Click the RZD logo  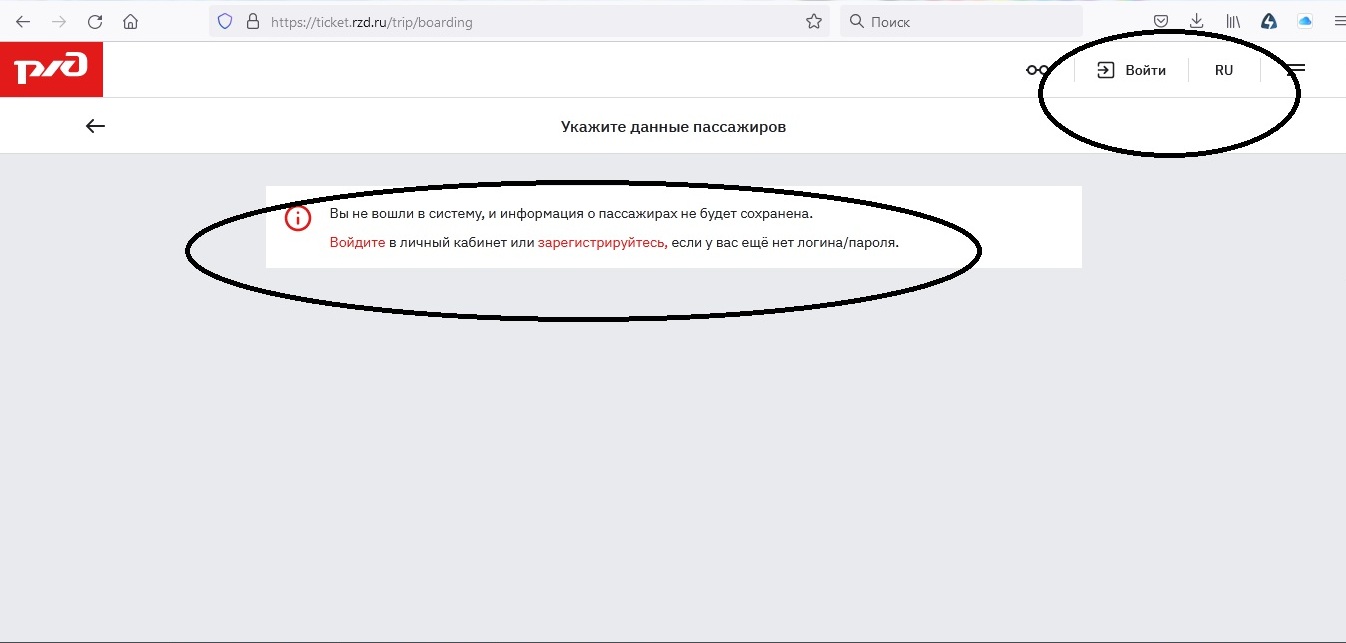(51, 69)
